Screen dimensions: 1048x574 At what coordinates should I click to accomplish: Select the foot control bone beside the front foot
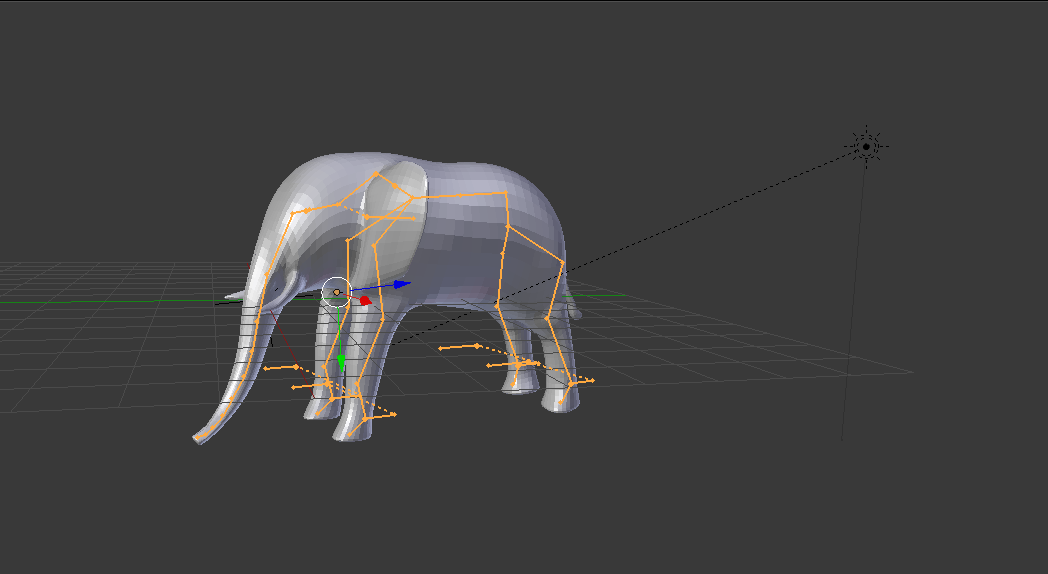[380, 411]
